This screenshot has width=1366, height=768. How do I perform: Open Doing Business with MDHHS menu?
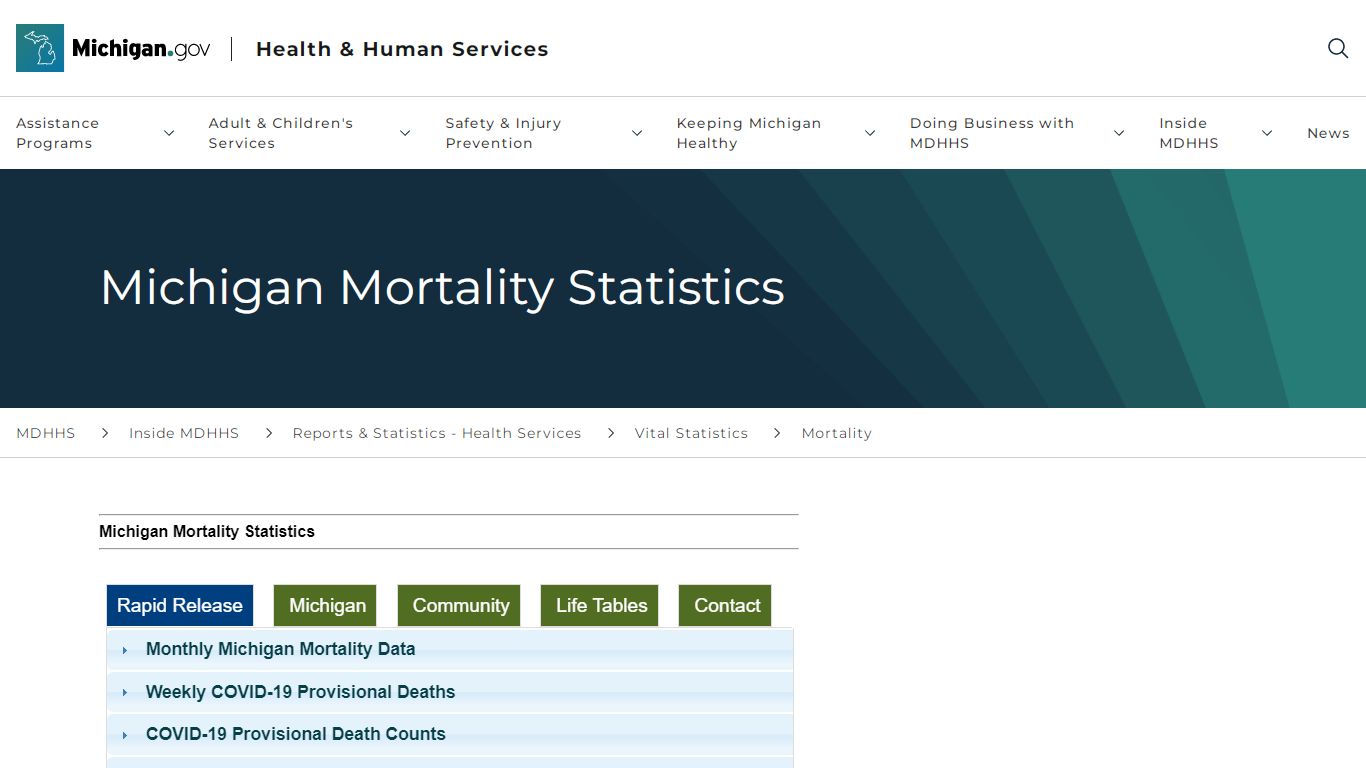click(992, 133)
